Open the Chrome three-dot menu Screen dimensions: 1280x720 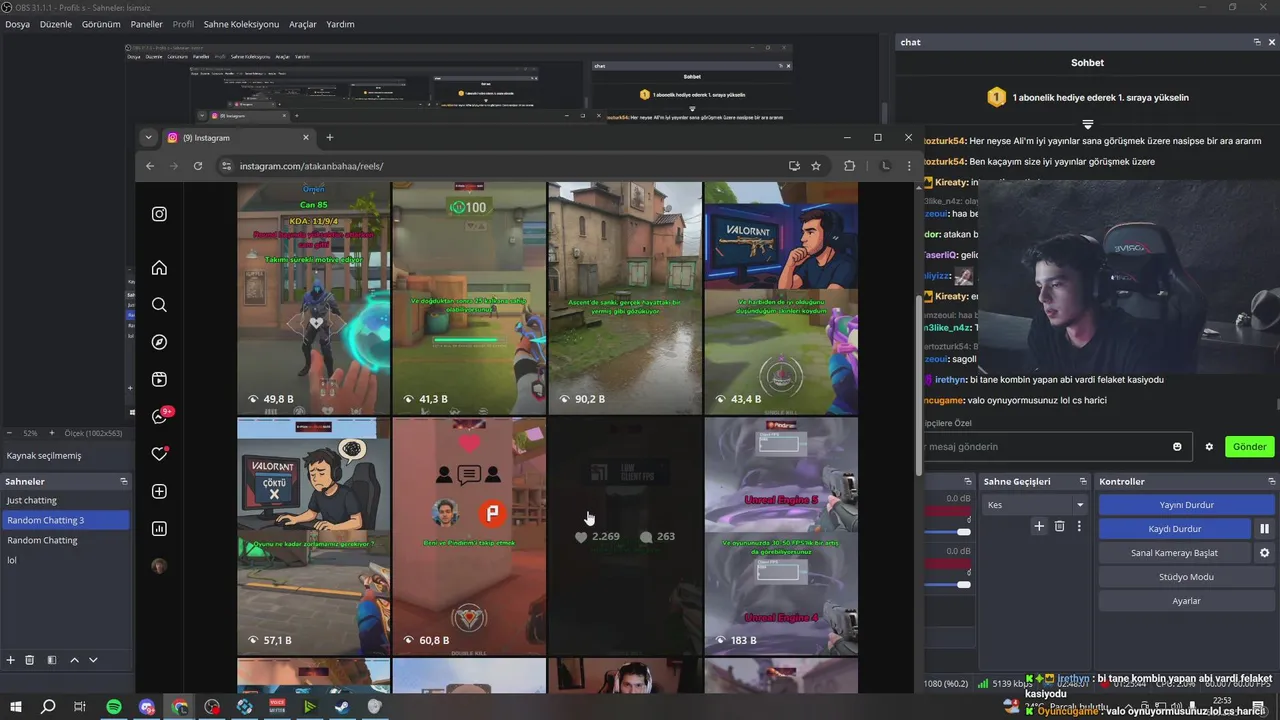click(x=909, y=166)
